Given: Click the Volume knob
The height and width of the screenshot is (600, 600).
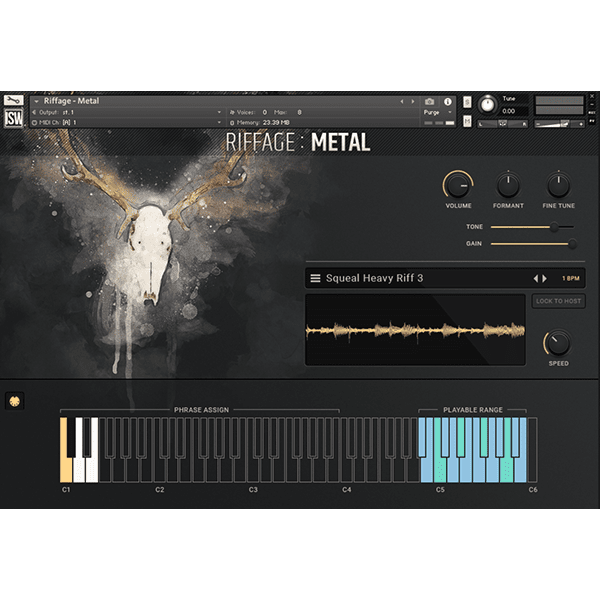Looking at the screenshot, I should coord(458,185).
